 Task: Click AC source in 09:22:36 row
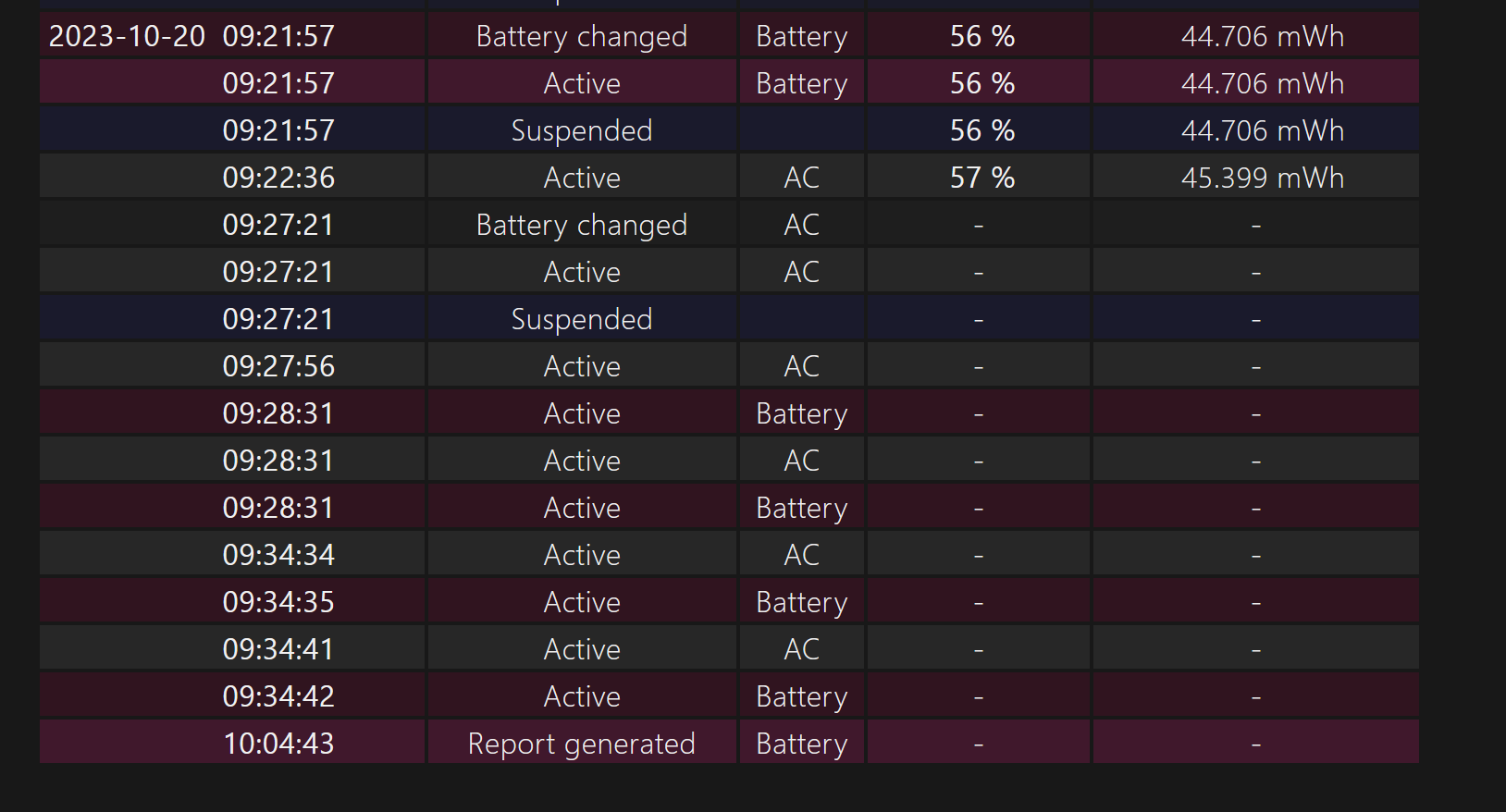pyautogui.click(x=802, y=178)
